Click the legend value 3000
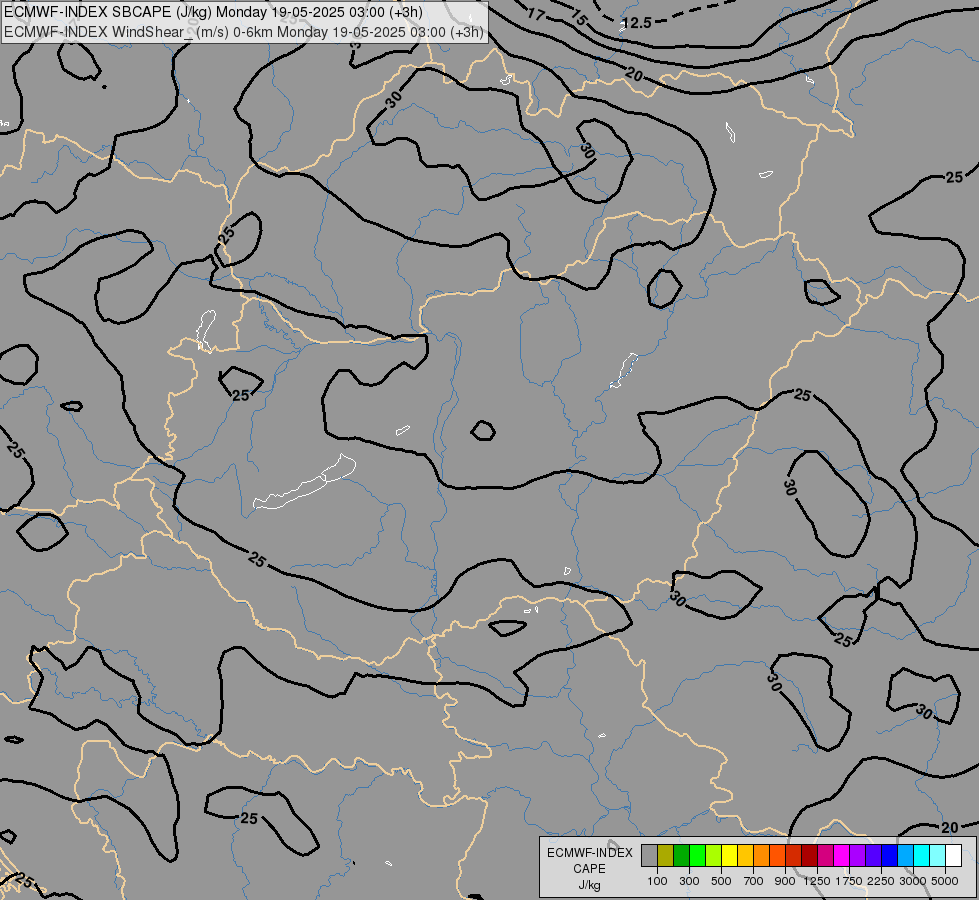The height and width of the screenshot is (900, 979). click(913, 881)
